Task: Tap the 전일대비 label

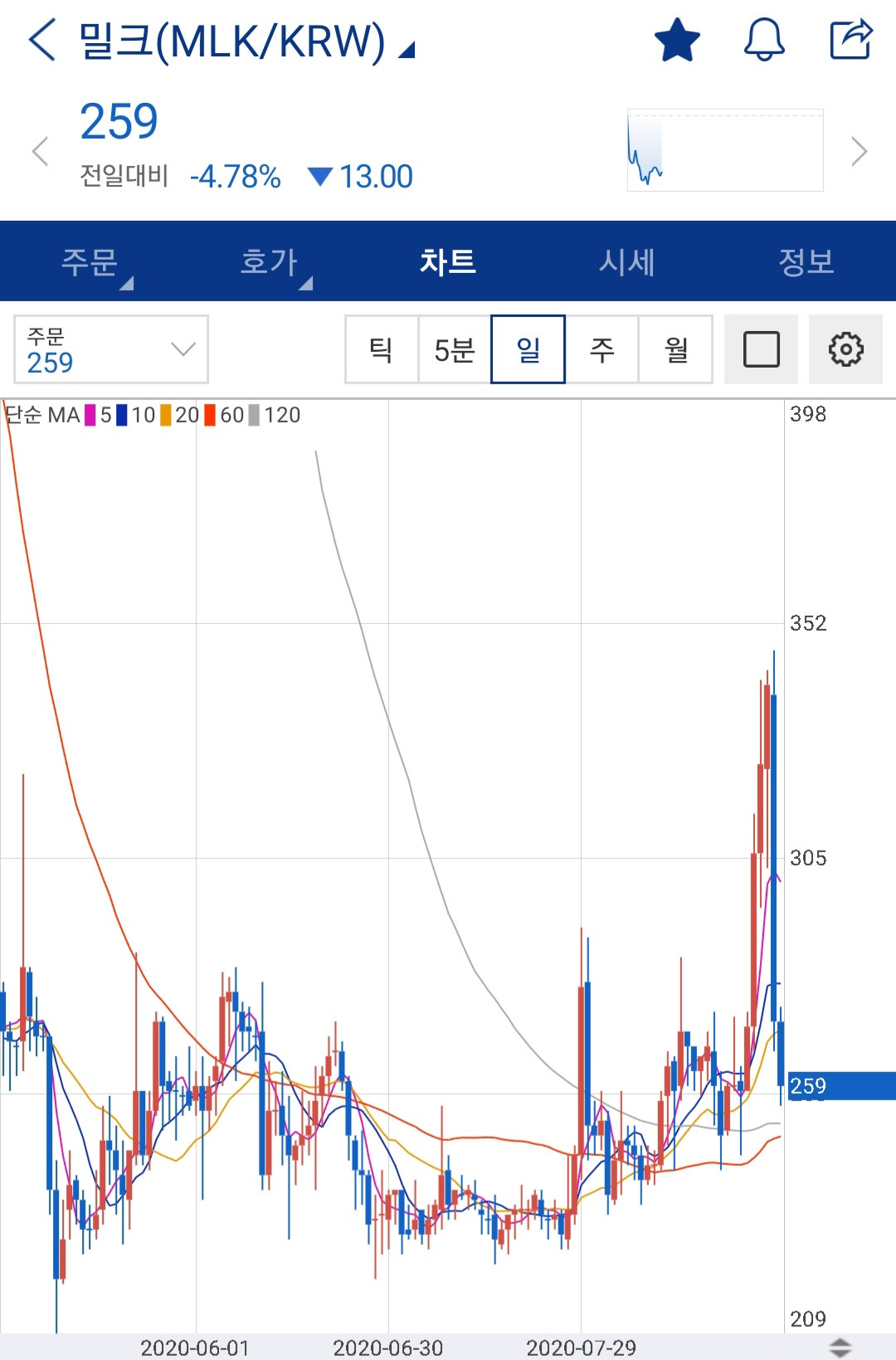Action: coord(124,177)
